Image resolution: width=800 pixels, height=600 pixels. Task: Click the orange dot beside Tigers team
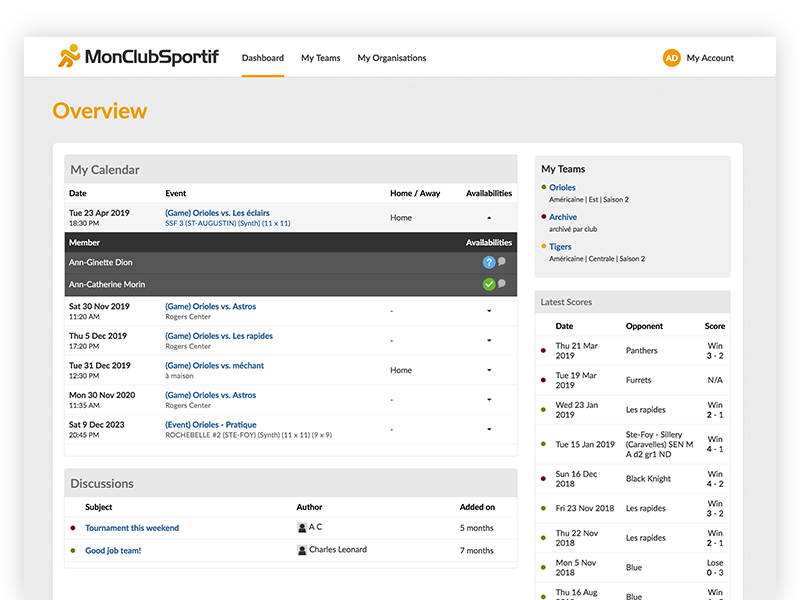pyautogui.click(x=544, y=246)
